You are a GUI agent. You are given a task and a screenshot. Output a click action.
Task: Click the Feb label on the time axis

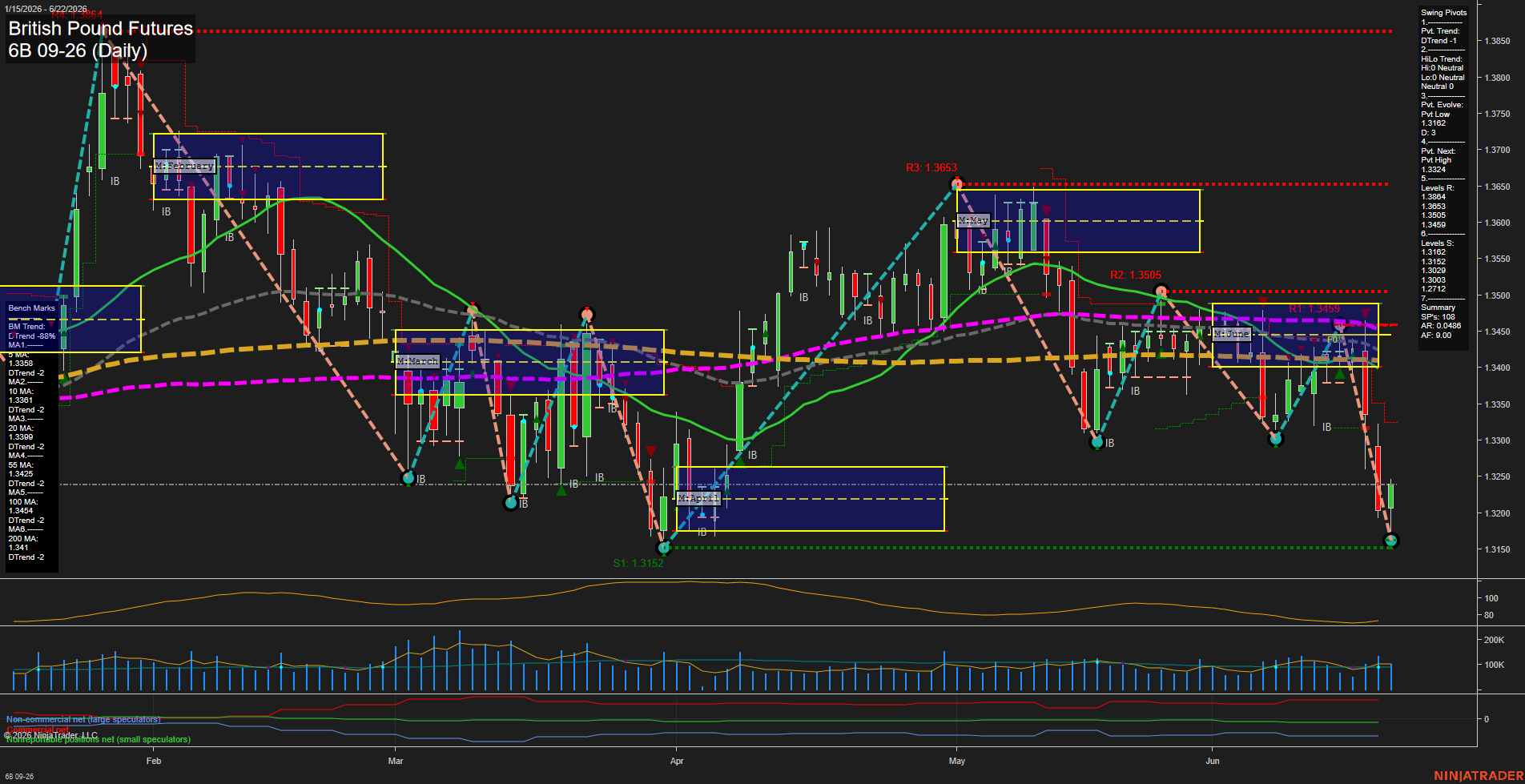tap(154, 761)
